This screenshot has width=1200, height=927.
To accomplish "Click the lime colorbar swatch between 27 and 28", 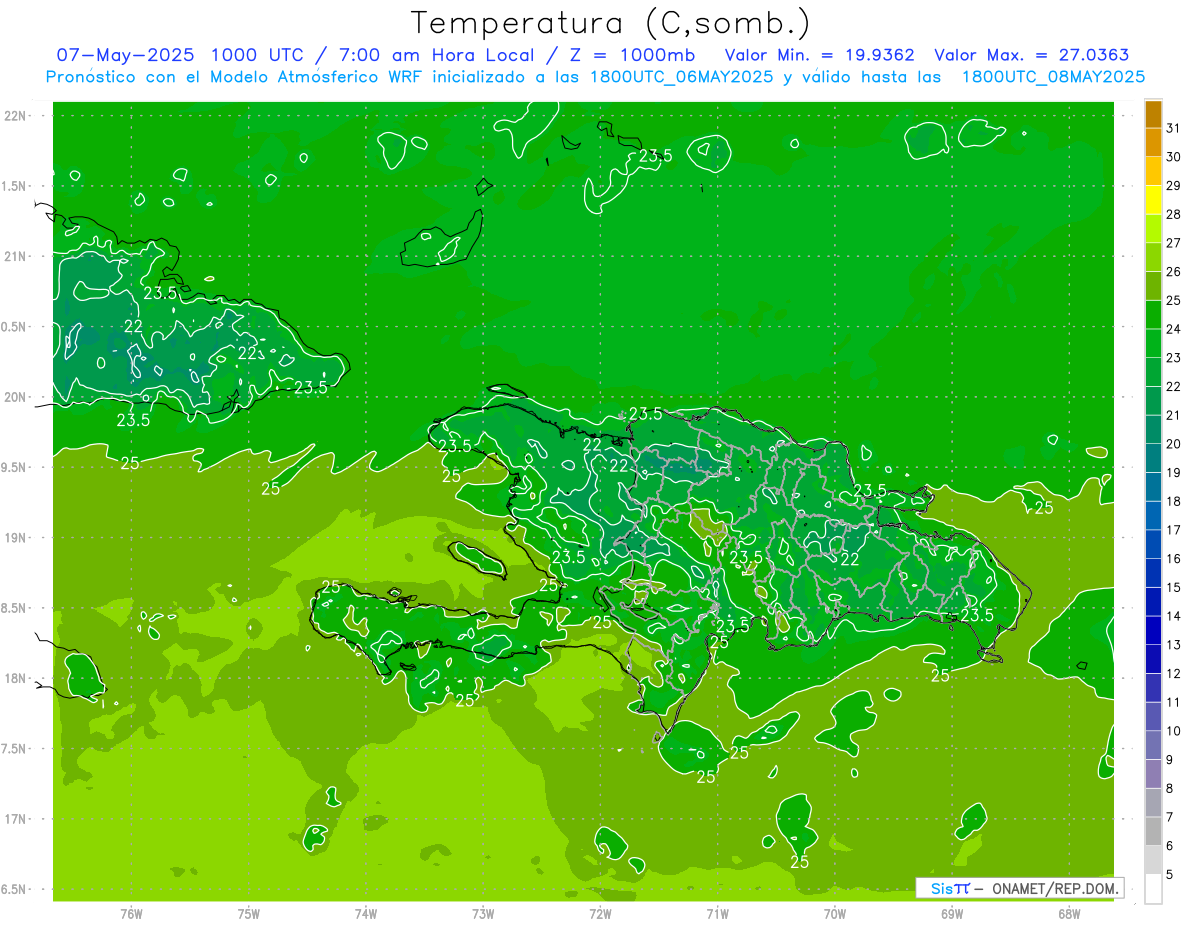I will coord(1153,229).
